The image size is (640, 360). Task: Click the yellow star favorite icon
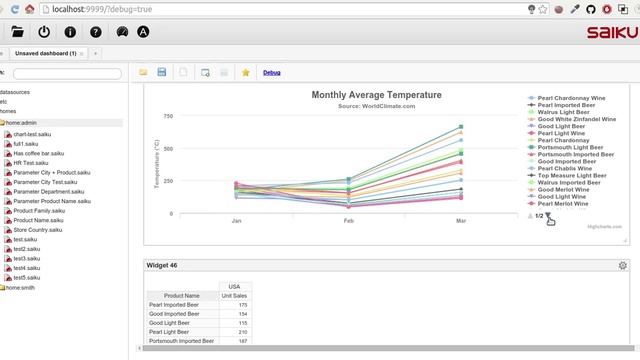click(245, 73)
